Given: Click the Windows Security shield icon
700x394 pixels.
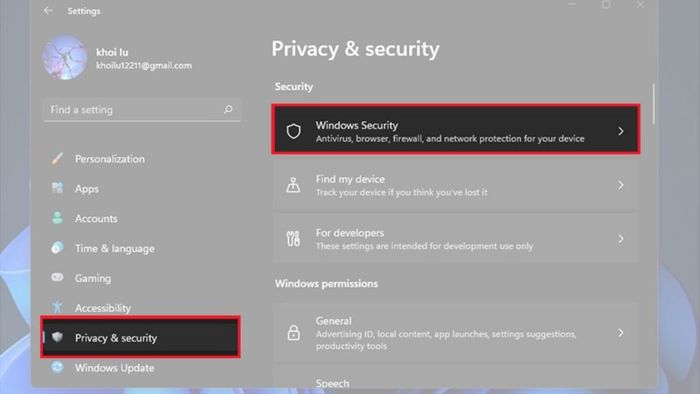Looking at the screenshot, I should [293, 131].
